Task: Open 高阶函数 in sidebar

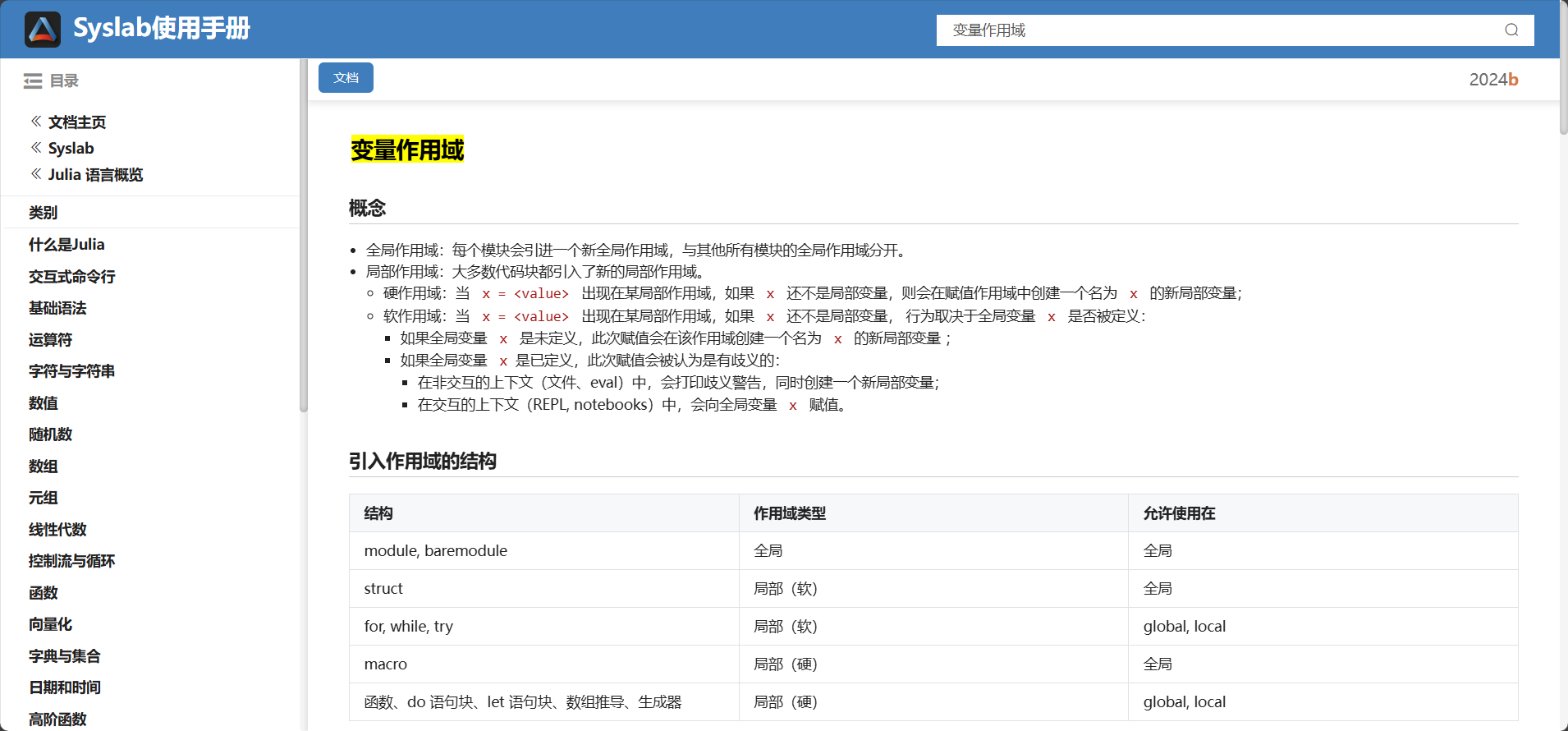Action: (x=57, y=720)
